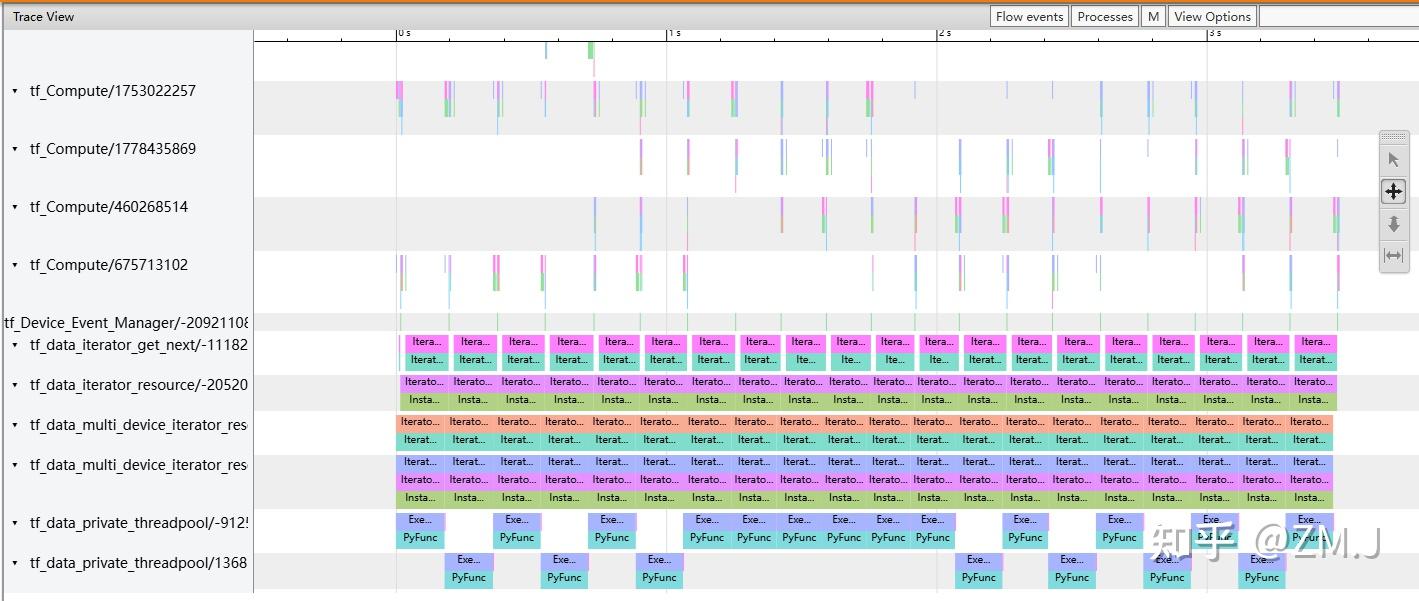
Task: Open the Processes selector
Action: coord(1104,15)
